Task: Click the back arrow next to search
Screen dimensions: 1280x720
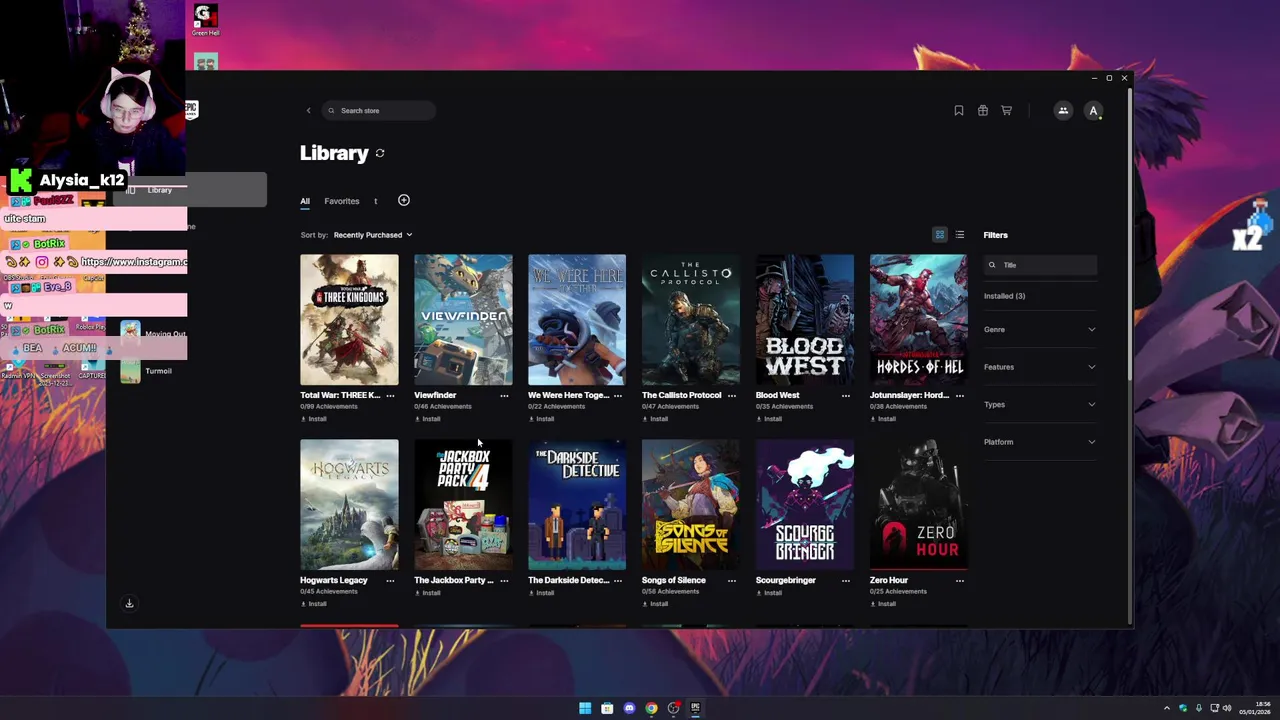Action: point(308,111)
